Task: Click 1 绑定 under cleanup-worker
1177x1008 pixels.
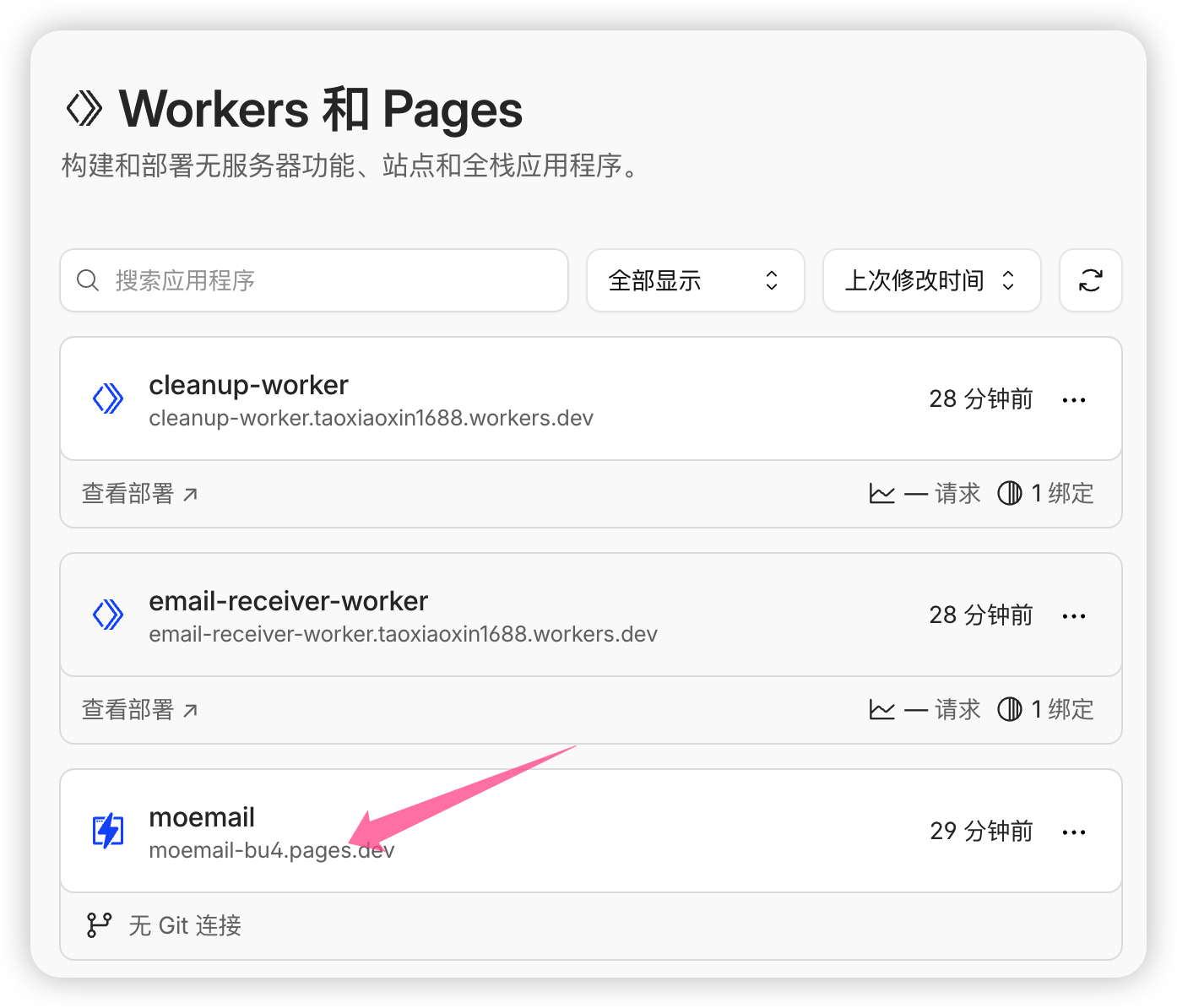Action: pos(1061,493)
